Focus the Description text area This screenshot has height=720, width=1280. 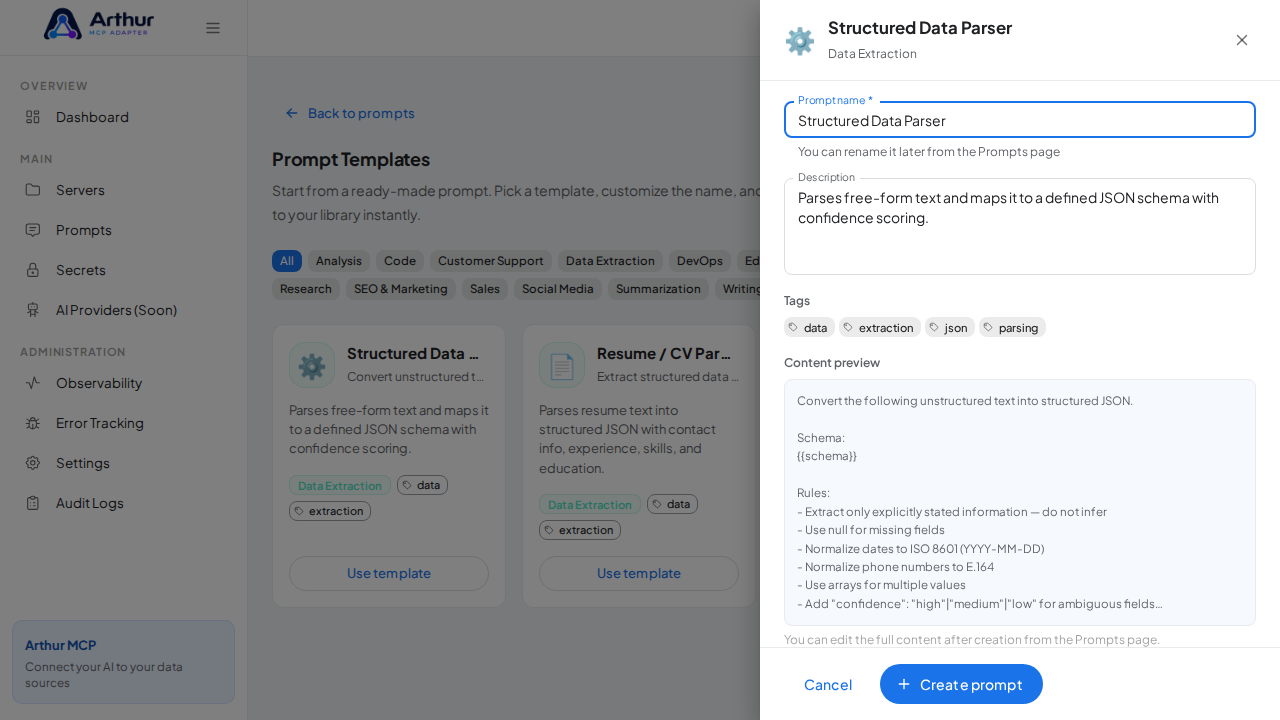click(x=1020, y=227)
